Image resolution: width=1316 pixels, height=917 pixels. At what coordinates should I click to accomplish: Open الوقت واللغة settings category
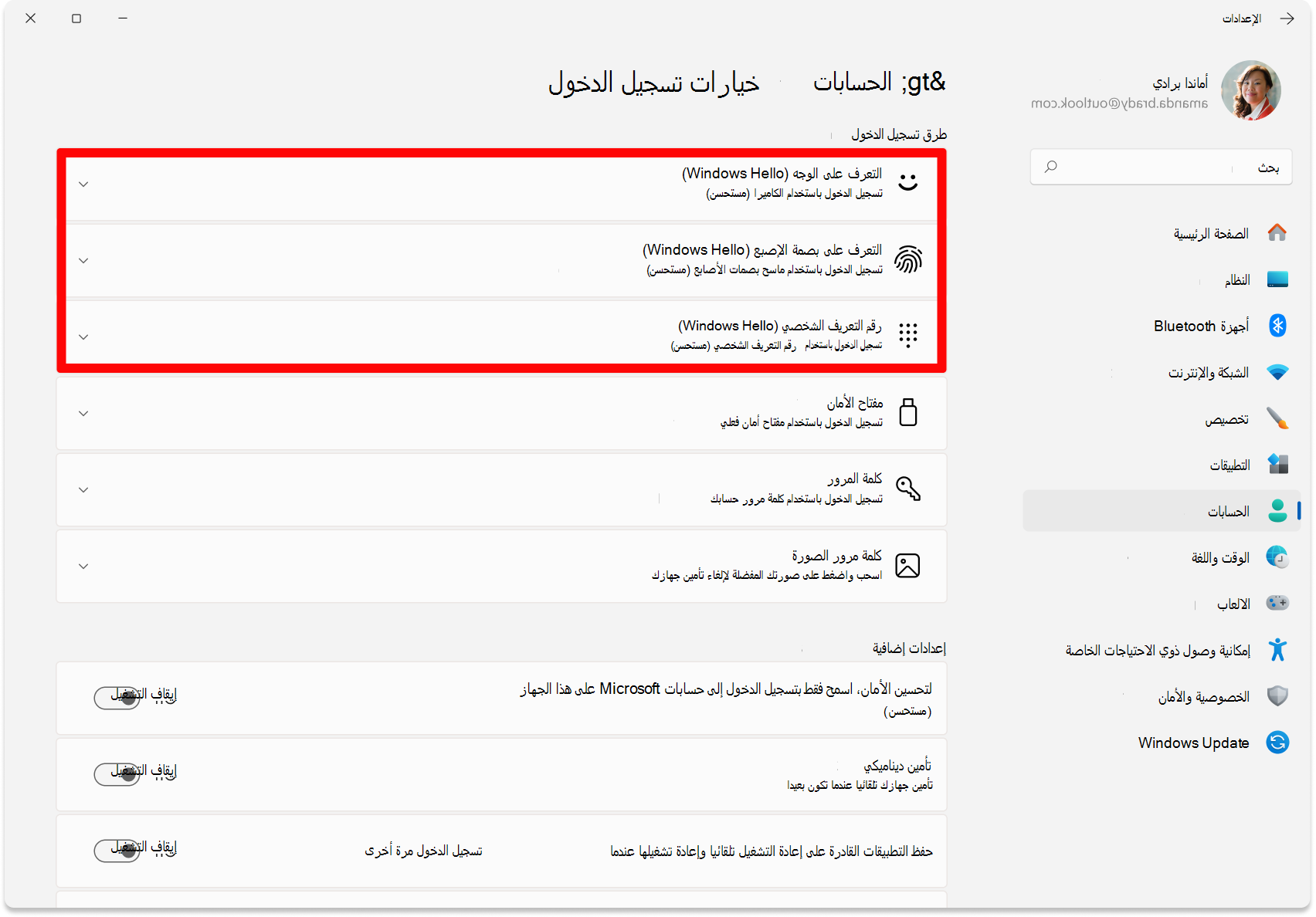coord(1162,557)
